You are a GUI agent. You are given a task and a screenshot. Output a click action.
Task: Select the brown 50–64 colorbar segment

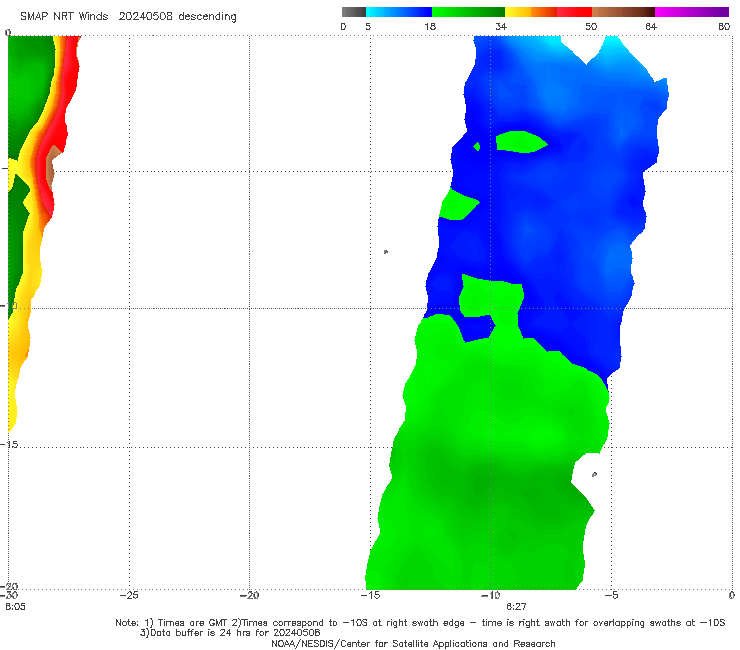(x=623, y=12)
